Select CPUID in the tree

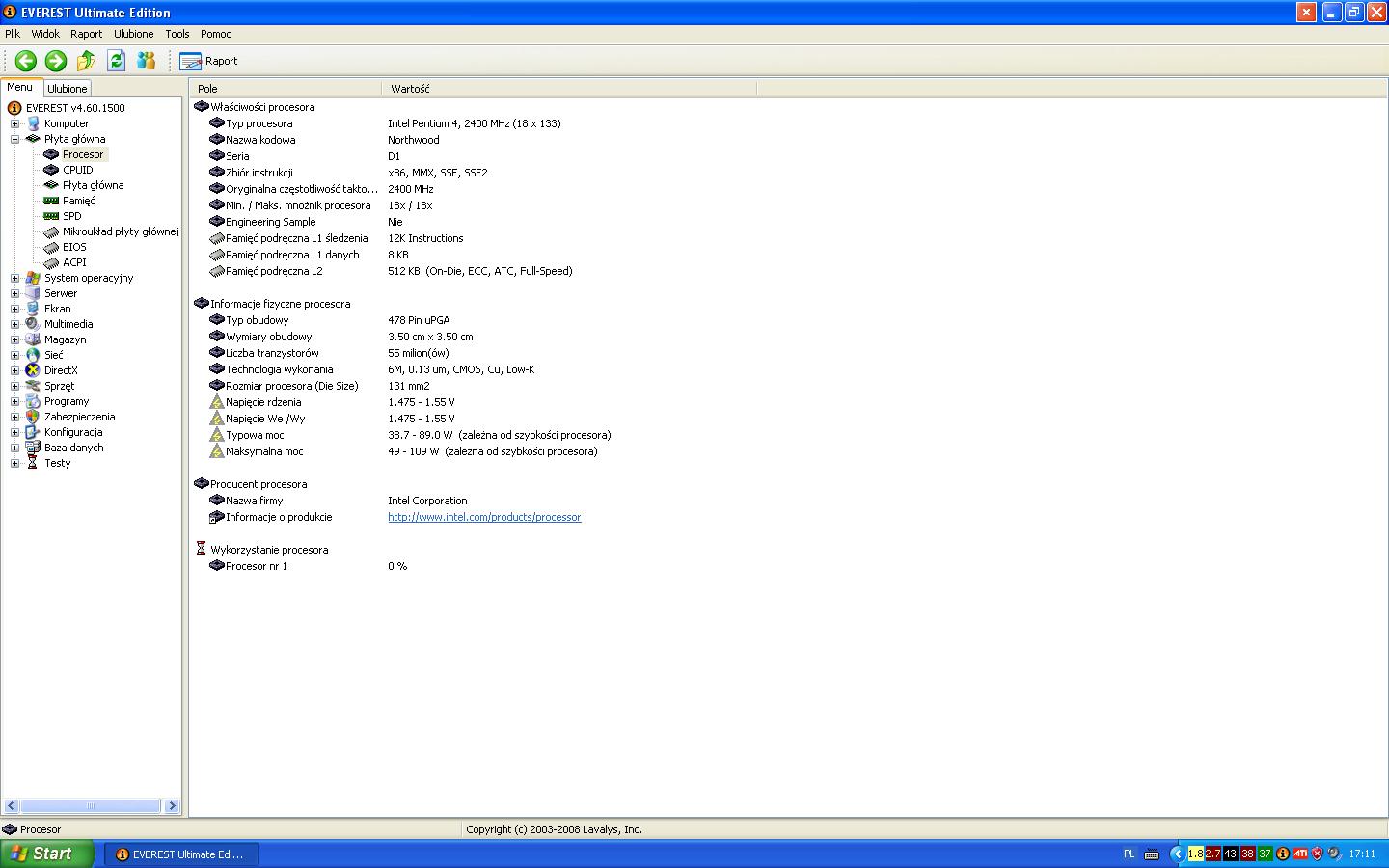[x=78, y=170]
